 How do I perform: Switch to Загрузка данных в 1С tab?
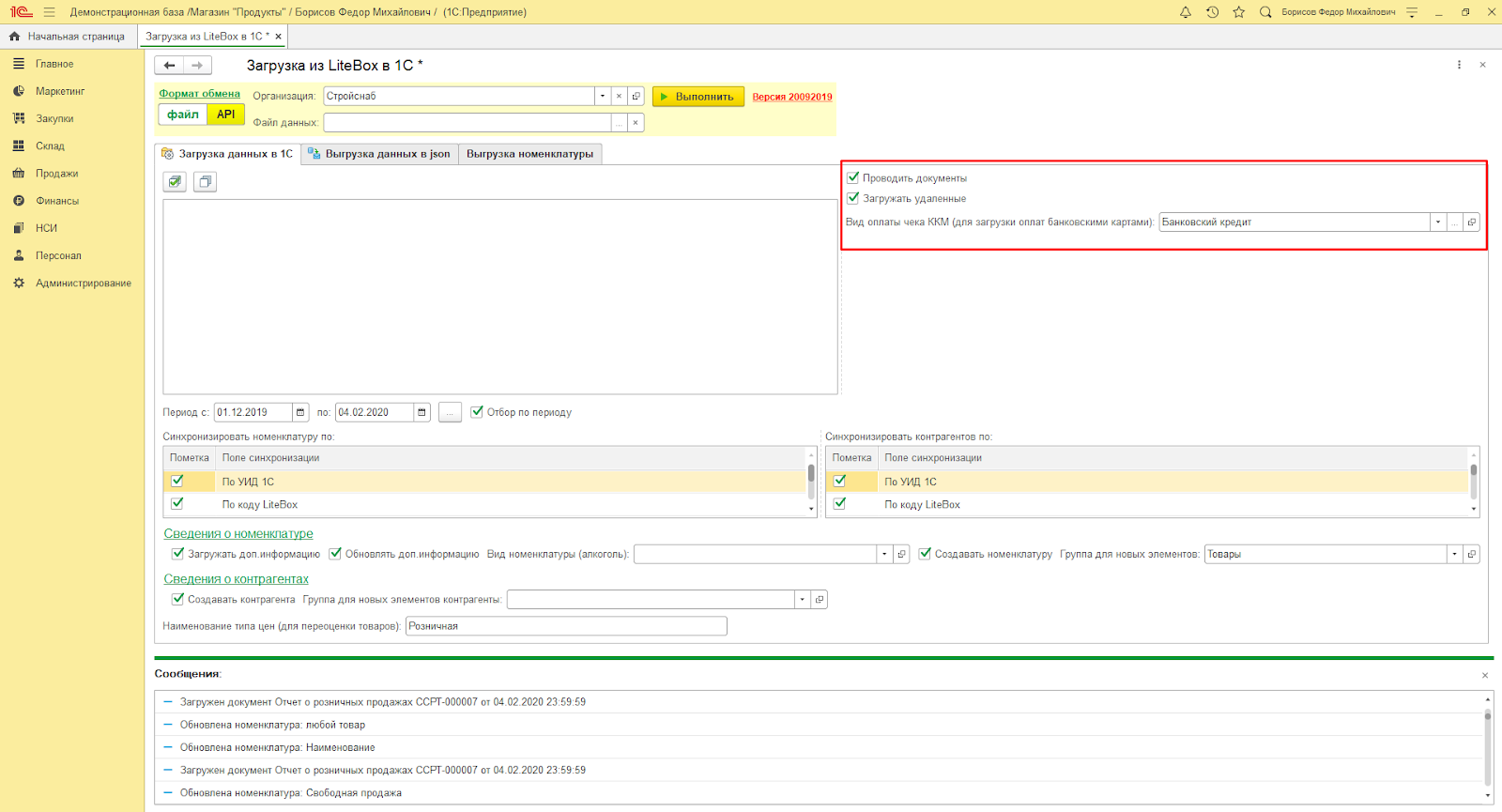227,154
